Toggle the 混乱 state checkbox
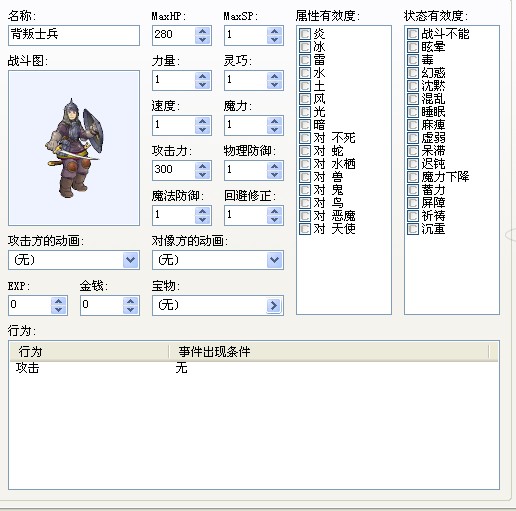The image size is (516, 511). coord(413,99)
